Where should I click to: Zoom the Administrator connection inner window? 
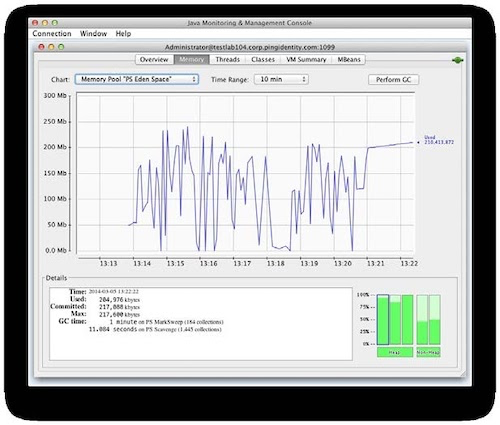pyautogui.click(x=61, y=47)
